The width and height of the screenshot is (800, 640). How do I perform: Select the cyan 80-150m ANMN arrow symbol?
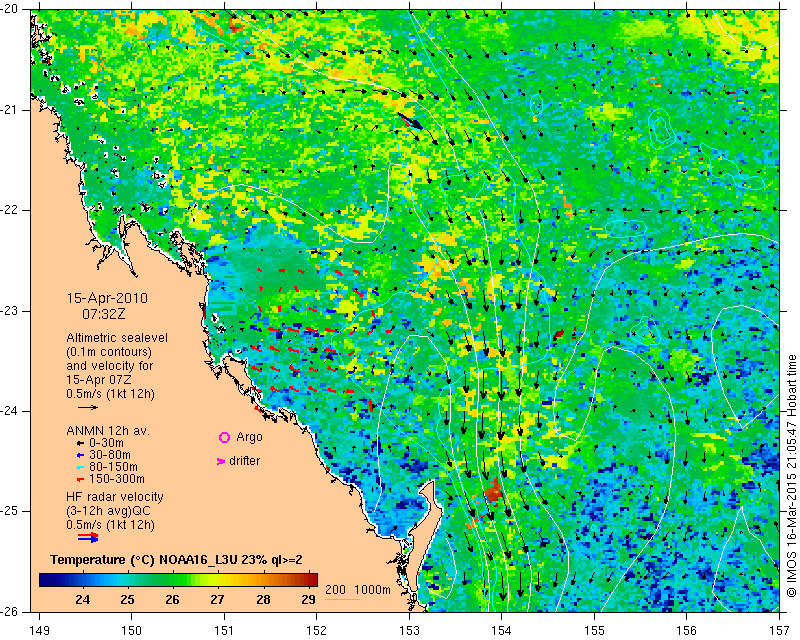click(80, 467)
